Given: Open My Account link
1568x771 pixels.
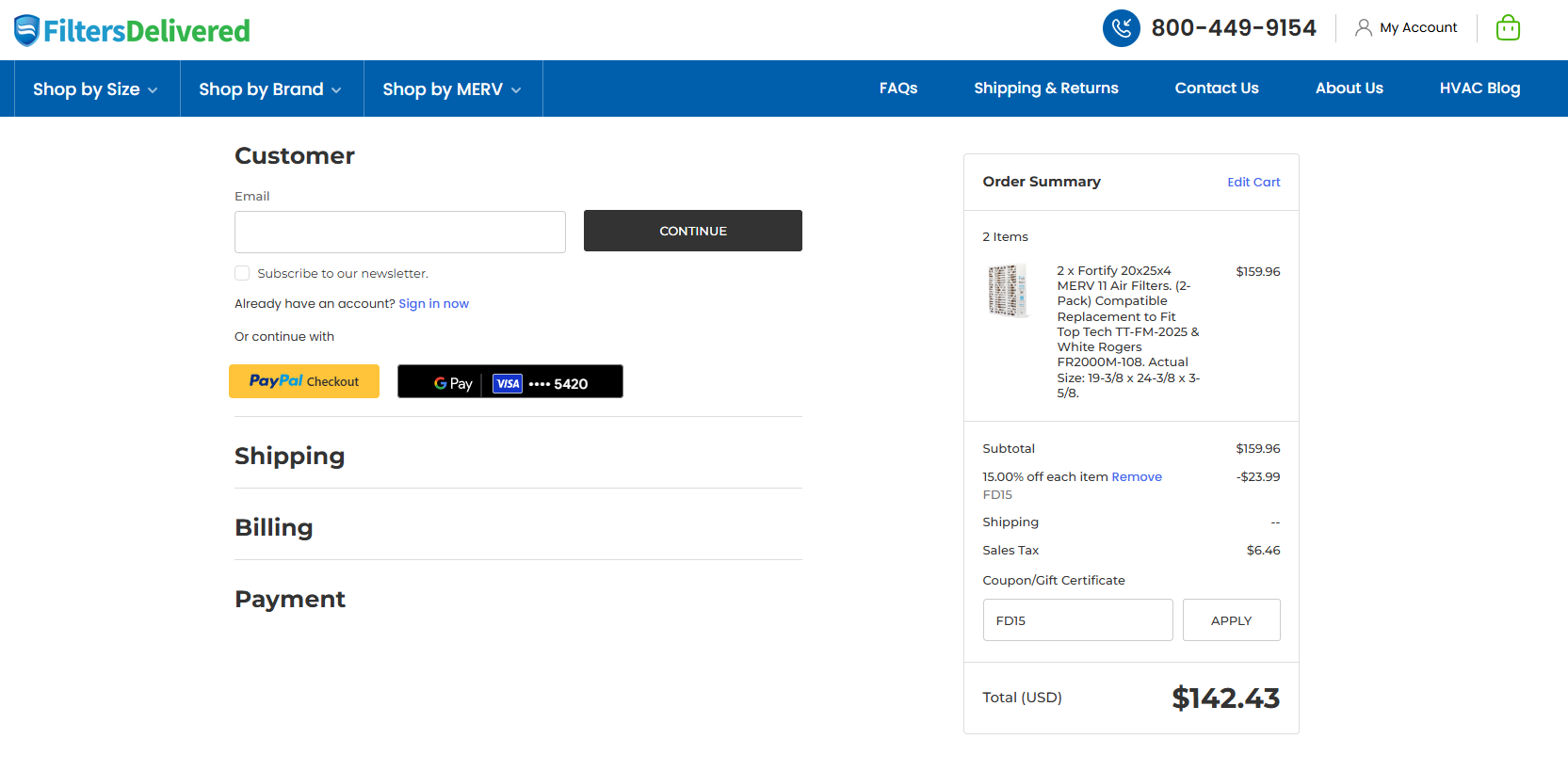Looking at the screenshot, I should pos(1418,28).
